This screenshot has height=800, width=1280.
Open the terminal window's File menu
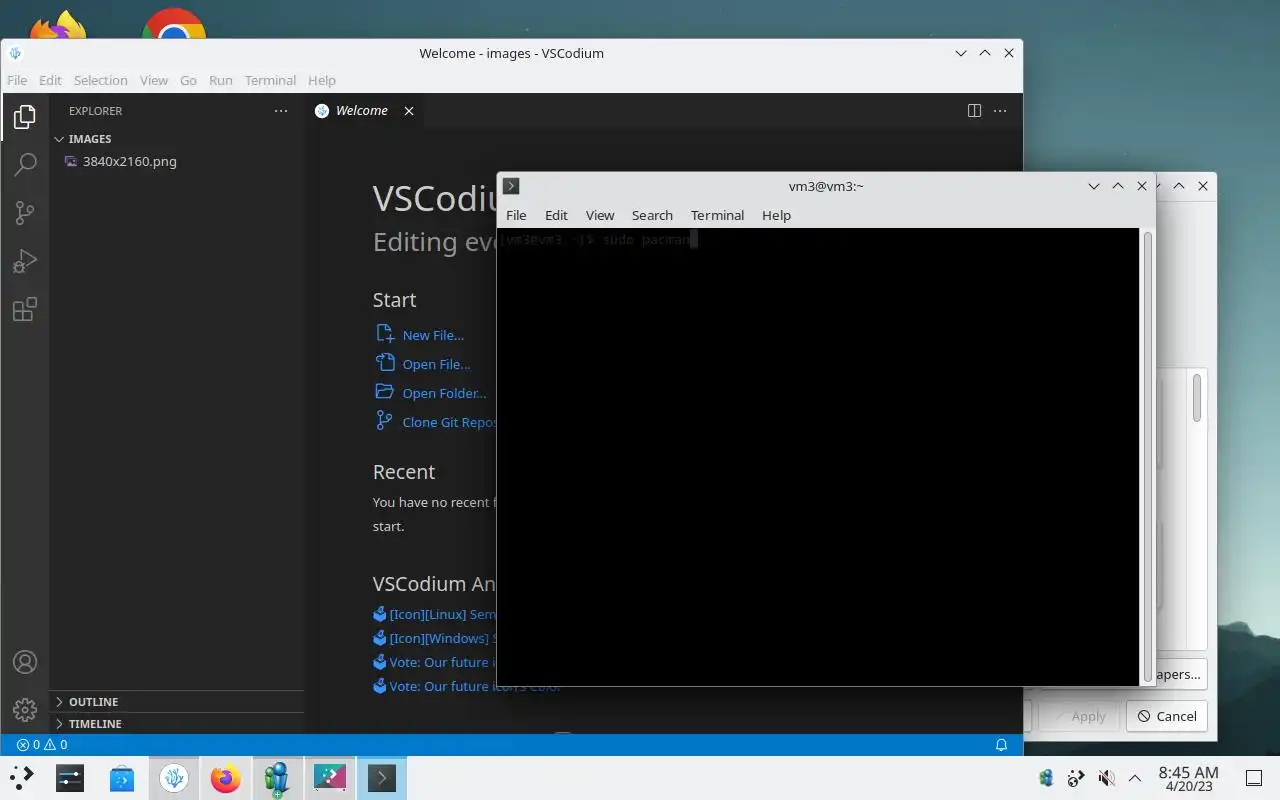point(516,215)
